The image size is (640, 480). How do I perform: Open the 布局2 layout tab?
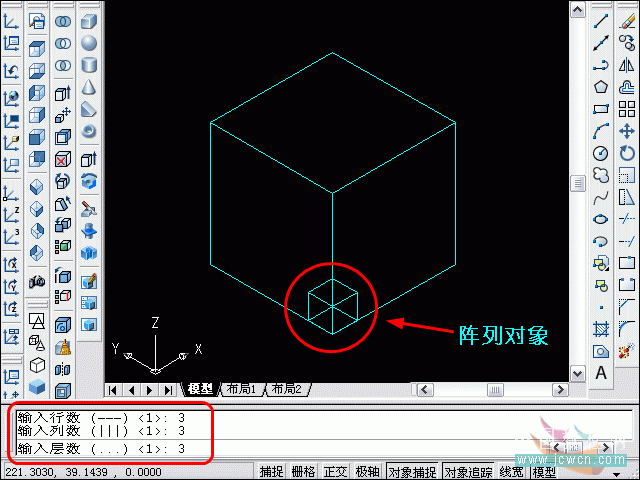[x=285, y=389]
